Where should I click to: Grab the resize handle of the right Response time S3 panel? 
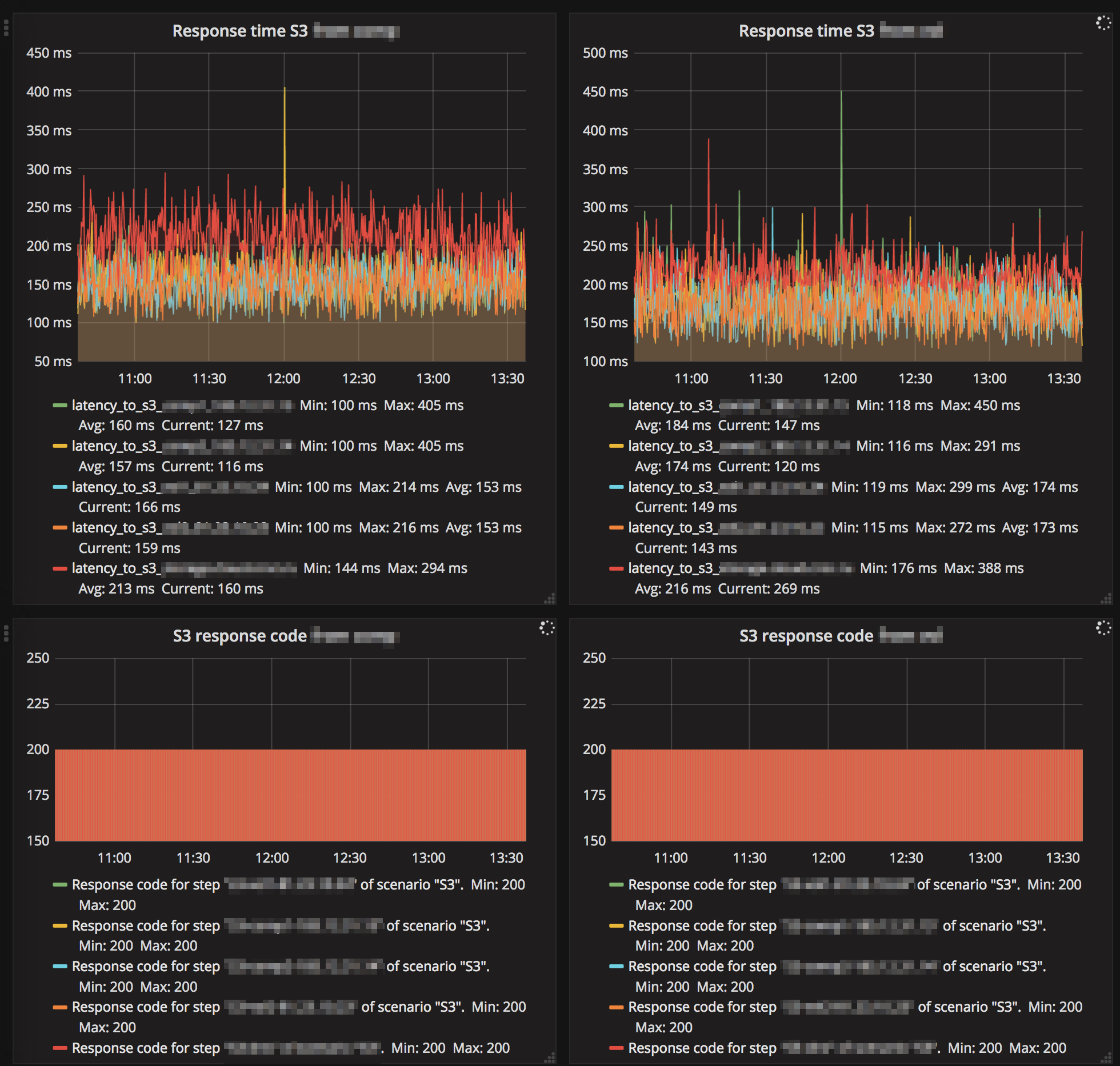point(1106,599)
